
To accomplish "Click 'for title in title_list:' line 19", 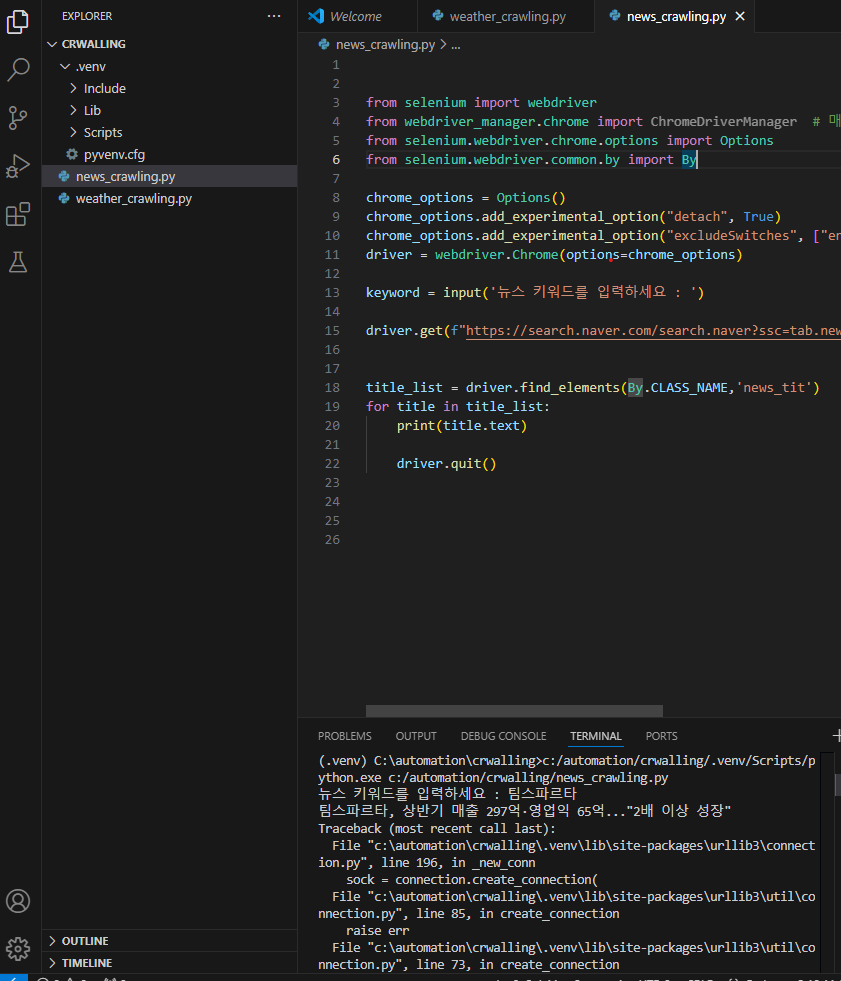I will 457,407.
